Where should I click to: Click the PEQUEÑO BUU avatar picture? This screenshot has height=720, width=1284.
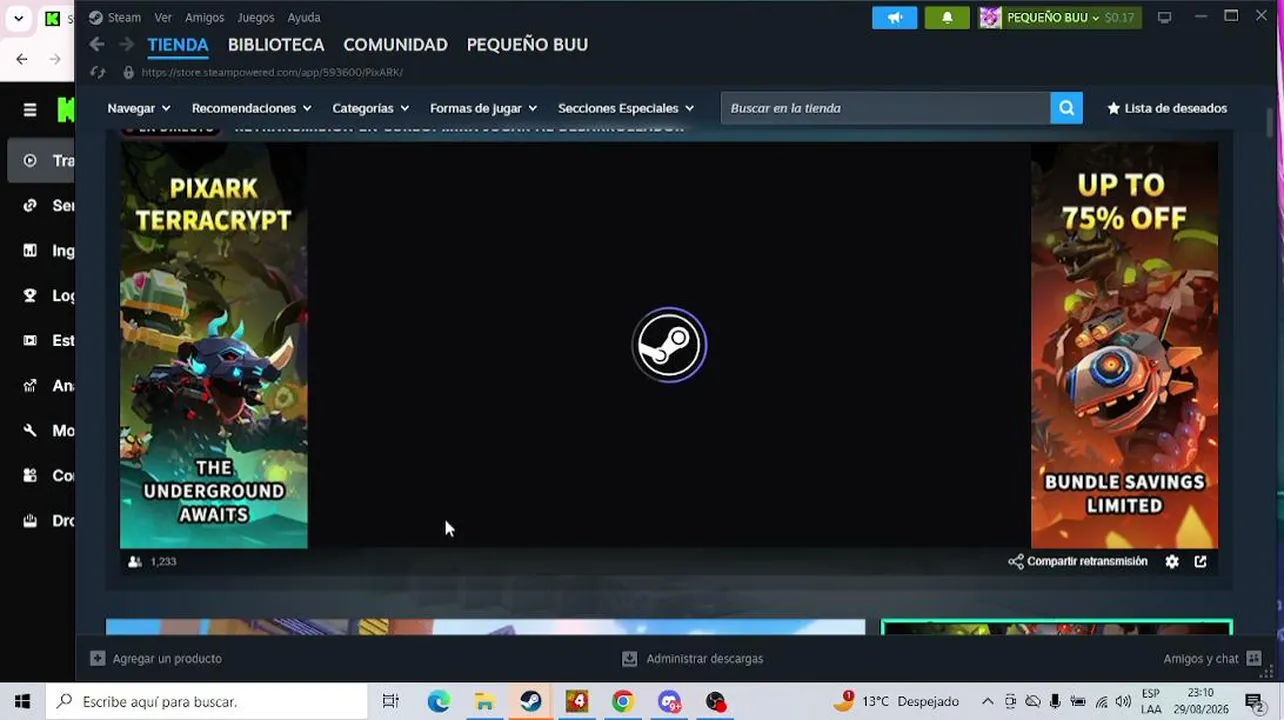(990, 17)
